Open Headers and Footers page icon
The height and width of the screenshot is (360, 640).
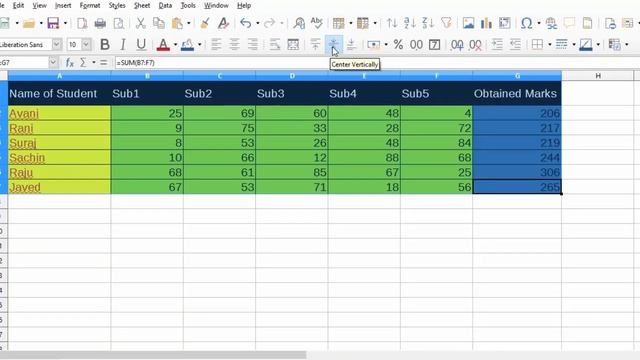pos(587,23)
